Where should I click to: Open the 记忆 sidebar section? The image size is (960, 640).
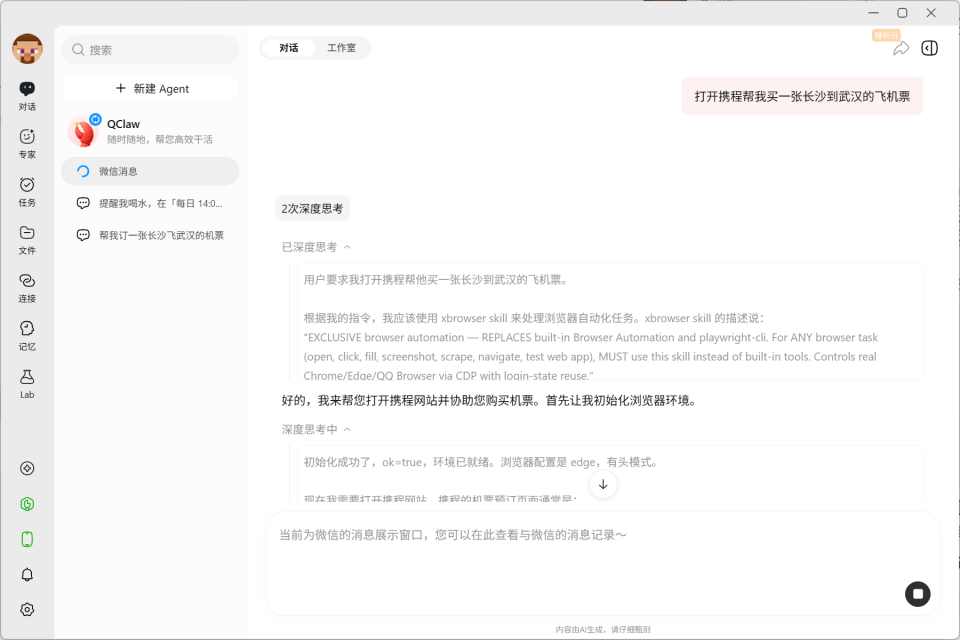pyautogui.click(x=27, y=336)
